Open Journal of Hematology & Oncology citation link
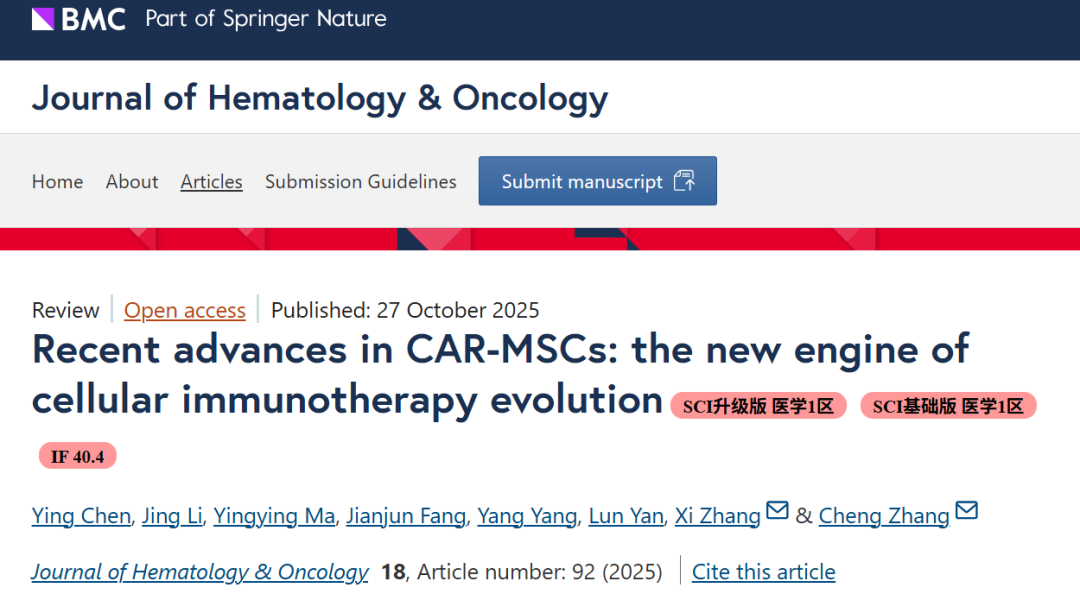The image size is (1080, 594). click(200, 572)
